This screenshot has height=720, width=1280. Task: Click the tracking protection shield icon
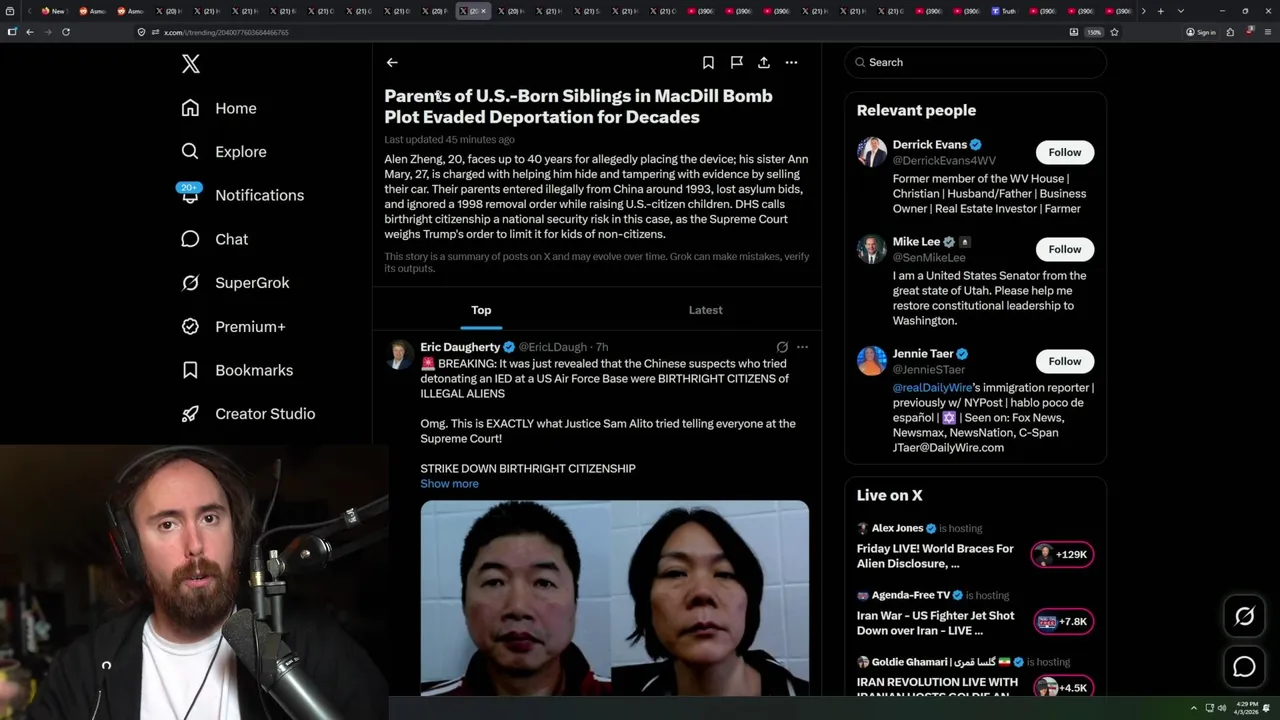[x=141, y=32]
